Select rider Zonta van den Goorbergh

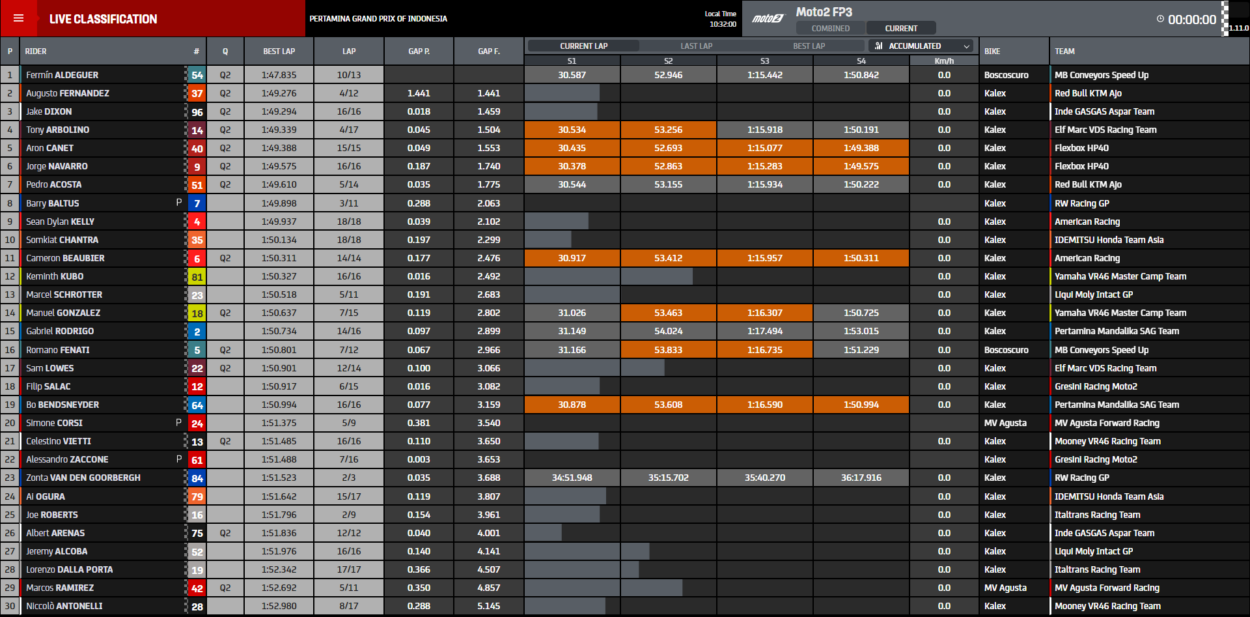[83, 478]
